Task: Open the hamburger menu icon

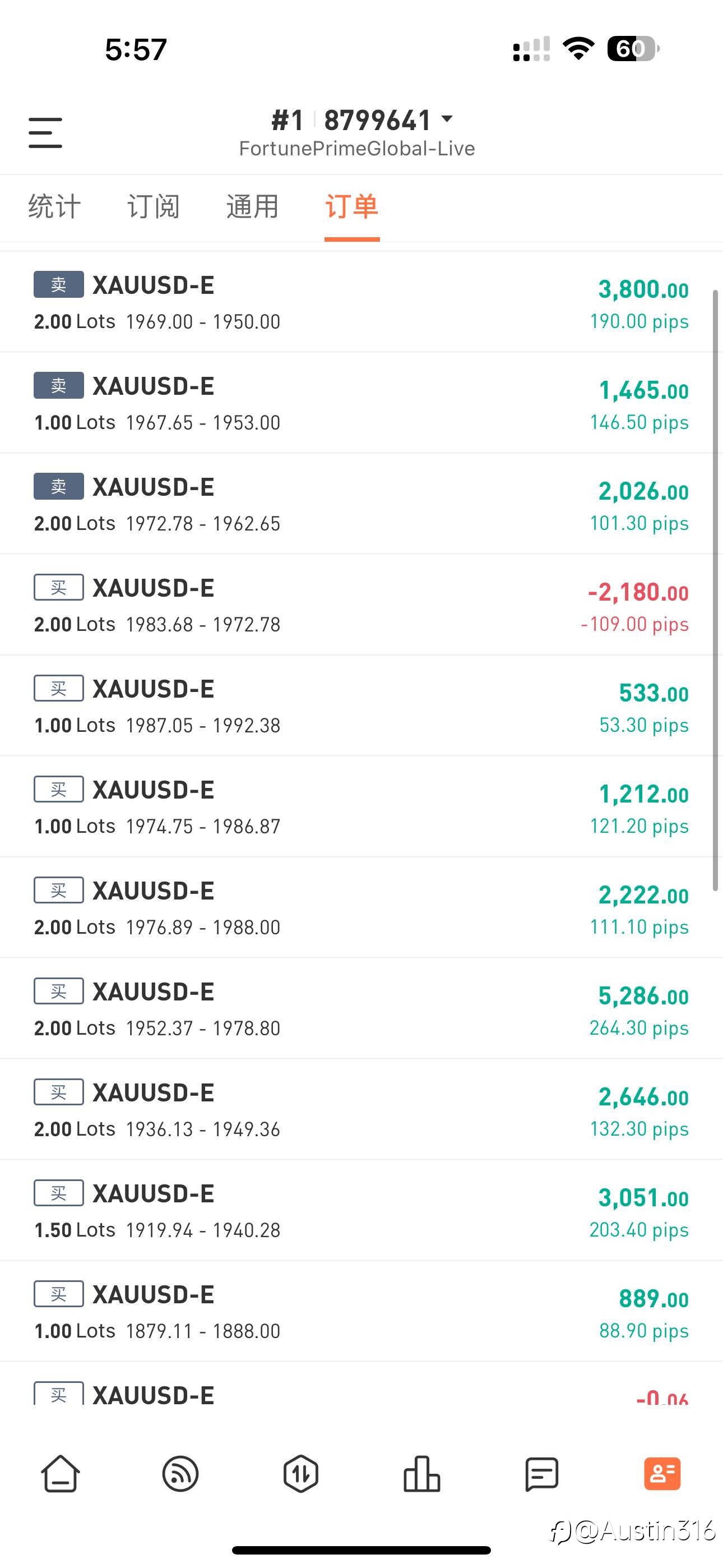Action: tap(45, 133)
